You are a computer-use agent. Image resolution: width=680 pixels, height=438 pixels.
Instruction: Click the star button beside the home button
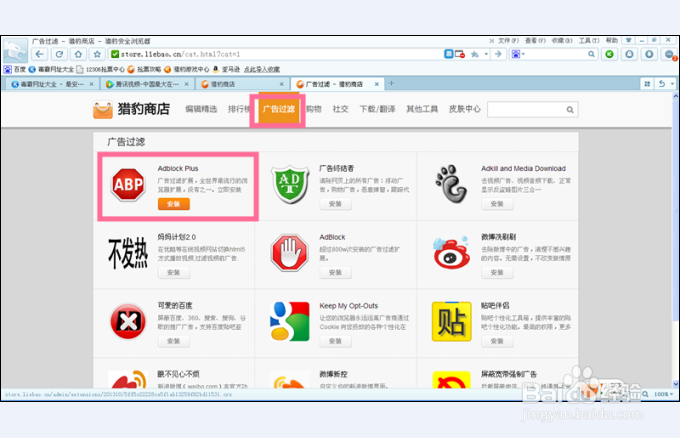[x=97, y=54]
